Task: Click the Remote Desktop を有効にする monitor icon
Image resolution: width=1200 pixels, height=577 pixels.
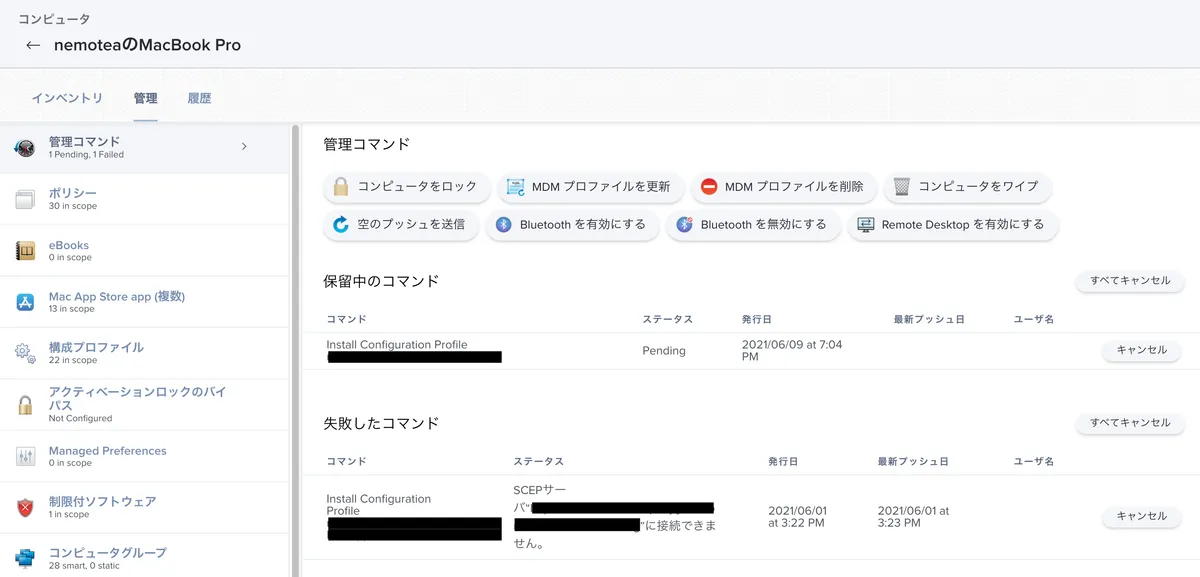Action: click(x=866, y=225)
